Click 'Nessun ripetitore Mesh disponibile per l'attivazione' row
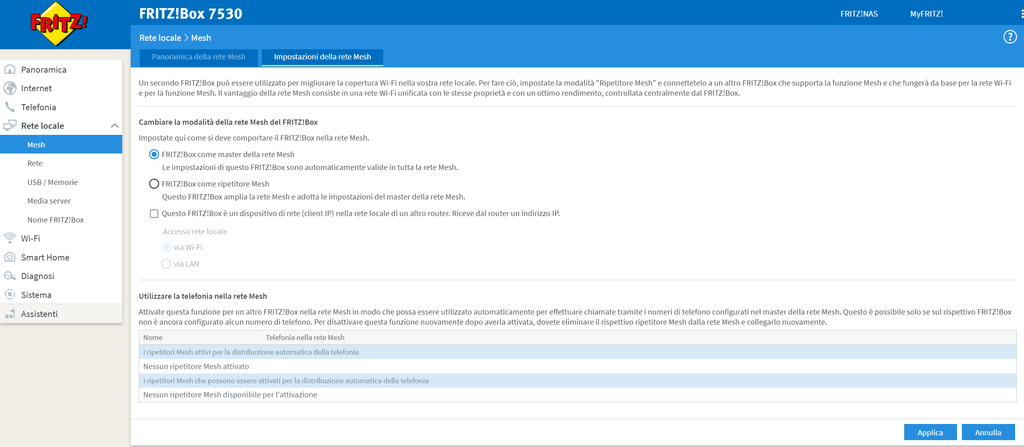 click(x=578, y=395)
